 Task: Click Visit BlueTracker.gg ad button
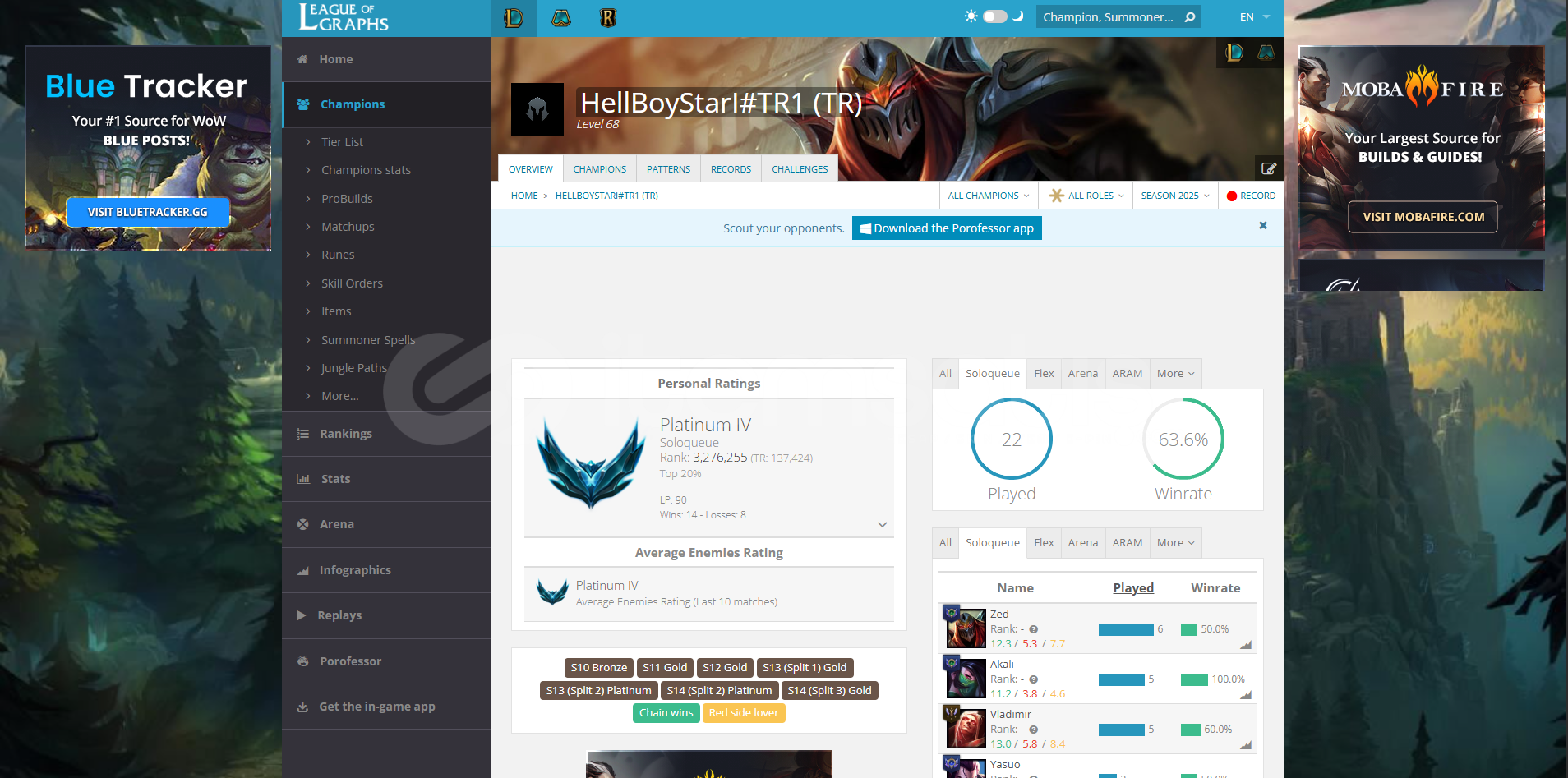point(148,212)
